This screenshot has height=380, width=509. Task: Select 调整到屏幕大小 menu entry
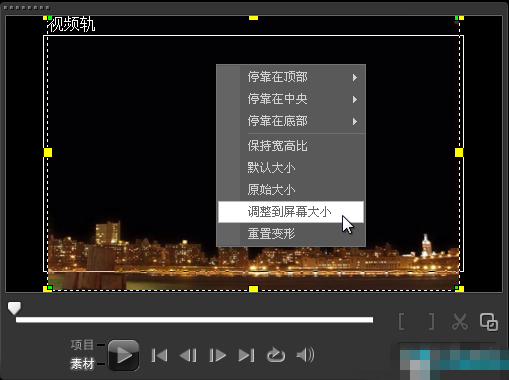click(291, 212)
